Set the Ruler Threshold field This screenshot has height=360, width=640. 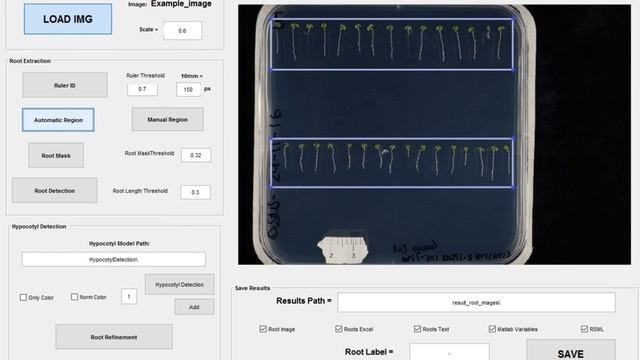pos(142,89)
